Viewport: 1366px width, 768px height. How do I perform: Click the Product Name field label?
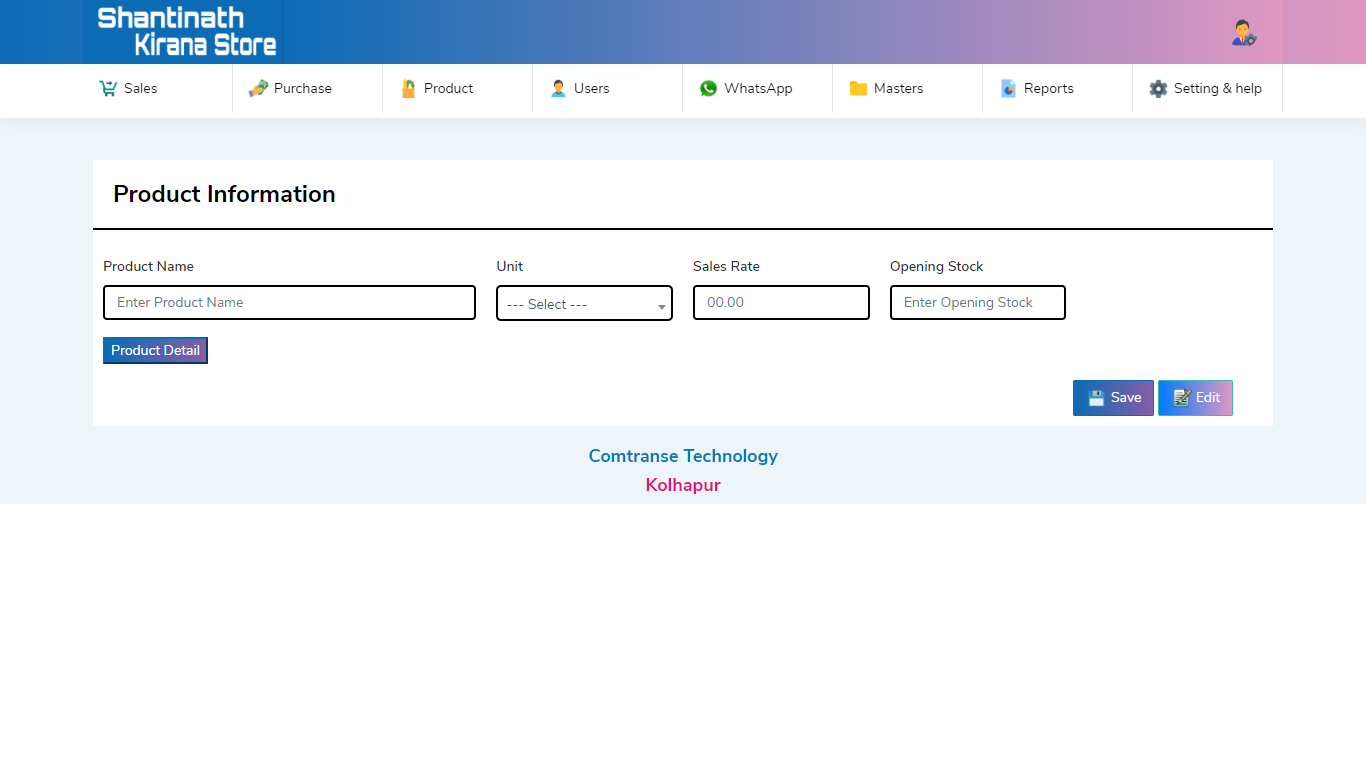(148, 266)
